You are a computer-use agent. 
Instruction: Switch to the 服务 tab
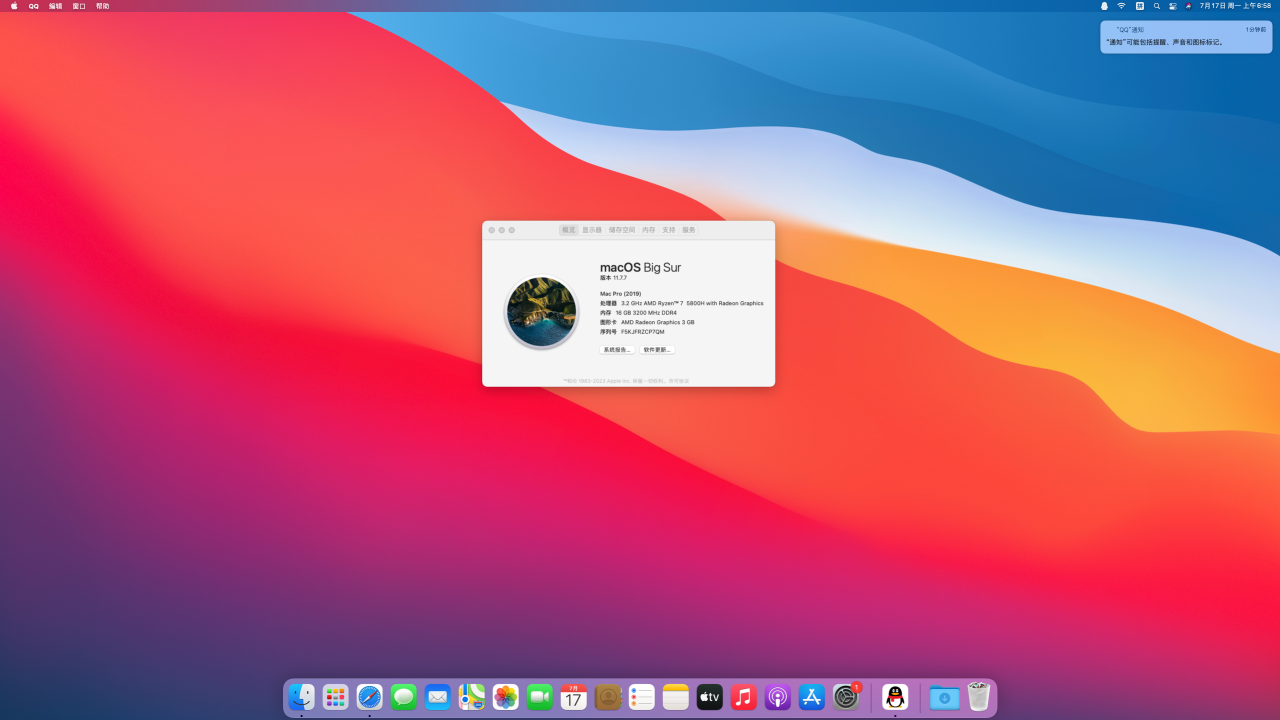click(x=689, y=230)
